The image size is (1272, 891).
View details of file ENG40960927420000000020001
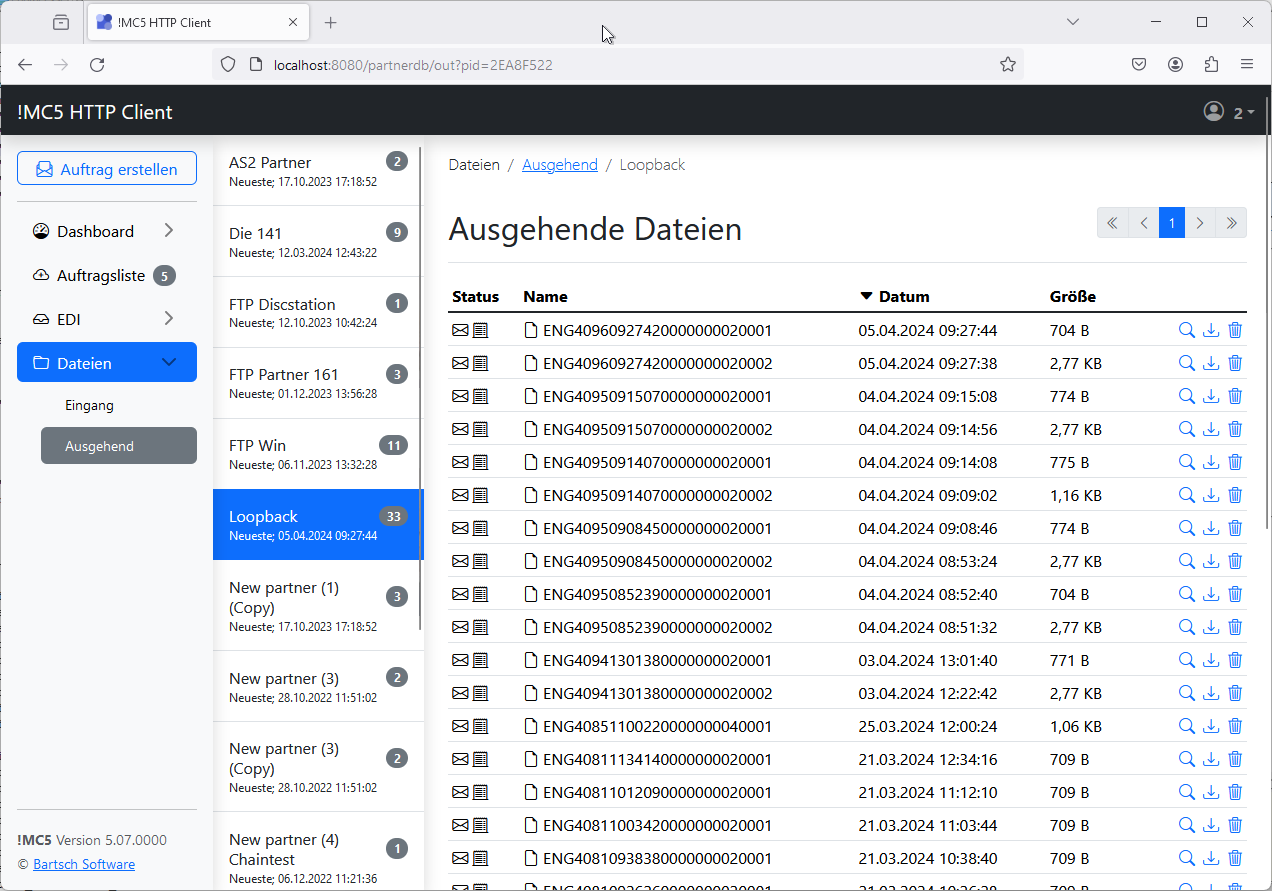coord(1187,331)
